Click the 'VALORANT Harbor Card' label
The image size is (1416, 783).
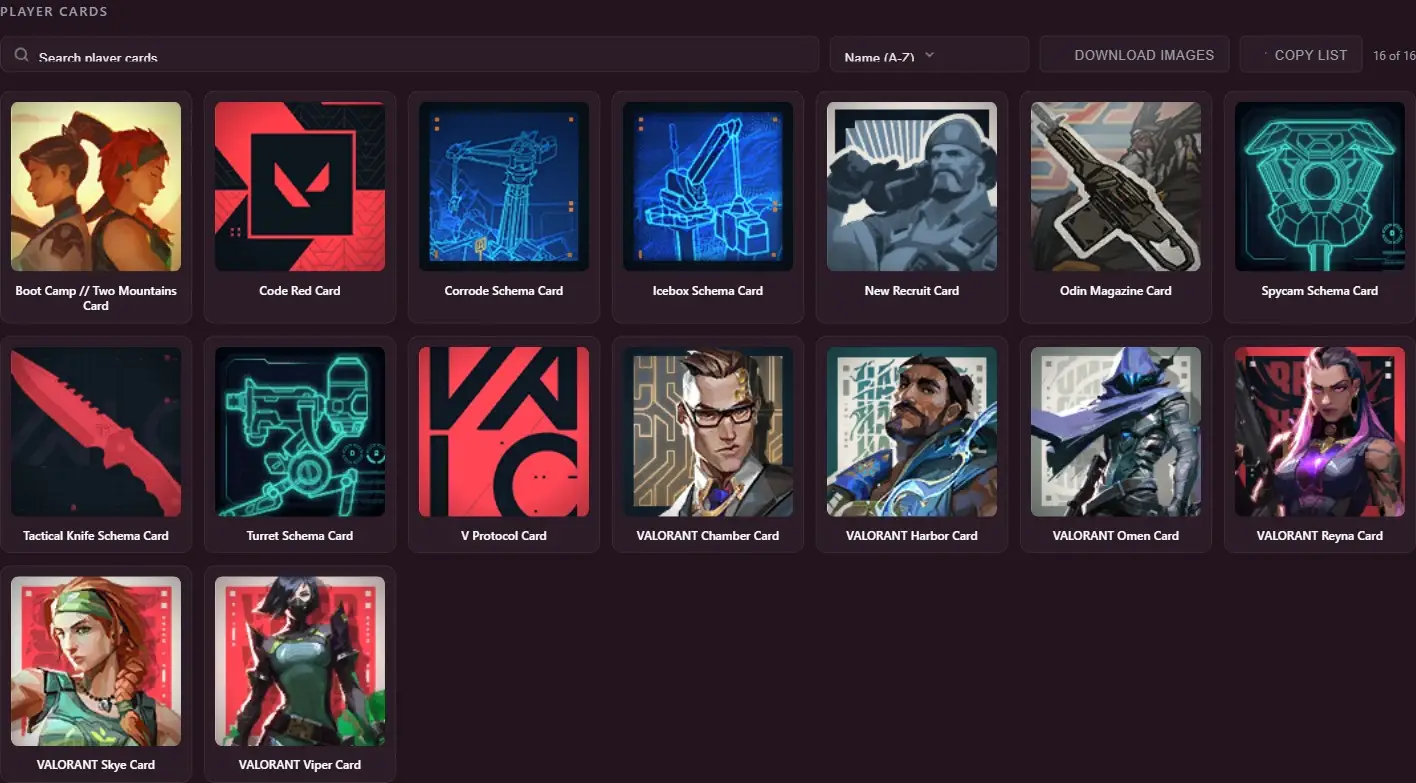click(x=912, y=536)
